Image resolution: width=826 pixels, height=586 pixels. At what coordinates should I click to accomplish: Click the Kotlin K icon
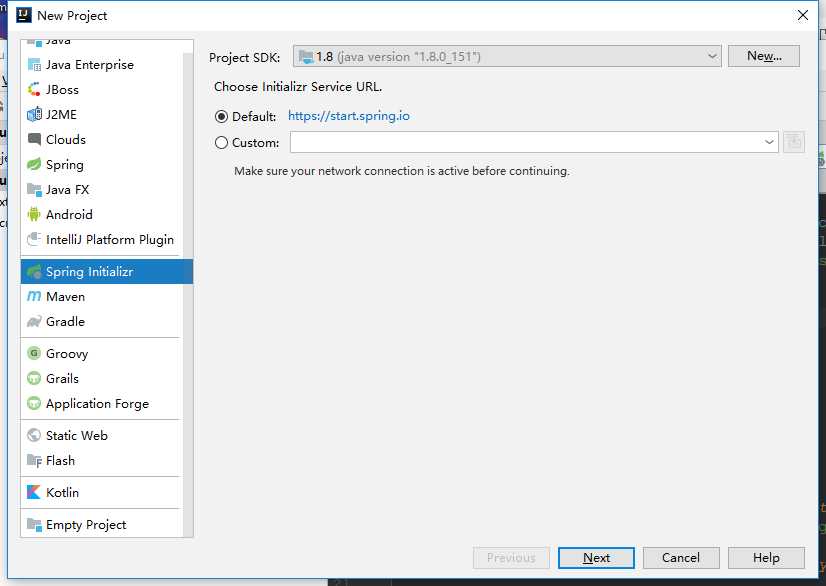(x=34, y=492)
